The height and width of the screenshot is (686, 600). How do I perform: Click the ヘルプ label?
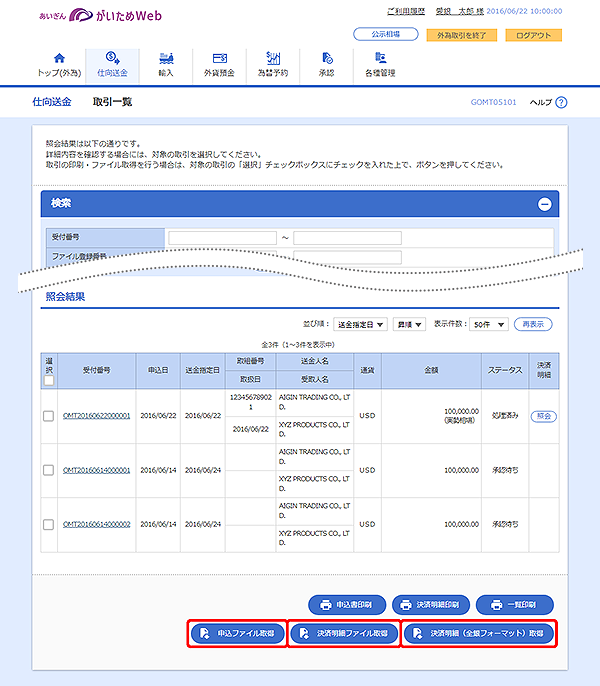541,102
